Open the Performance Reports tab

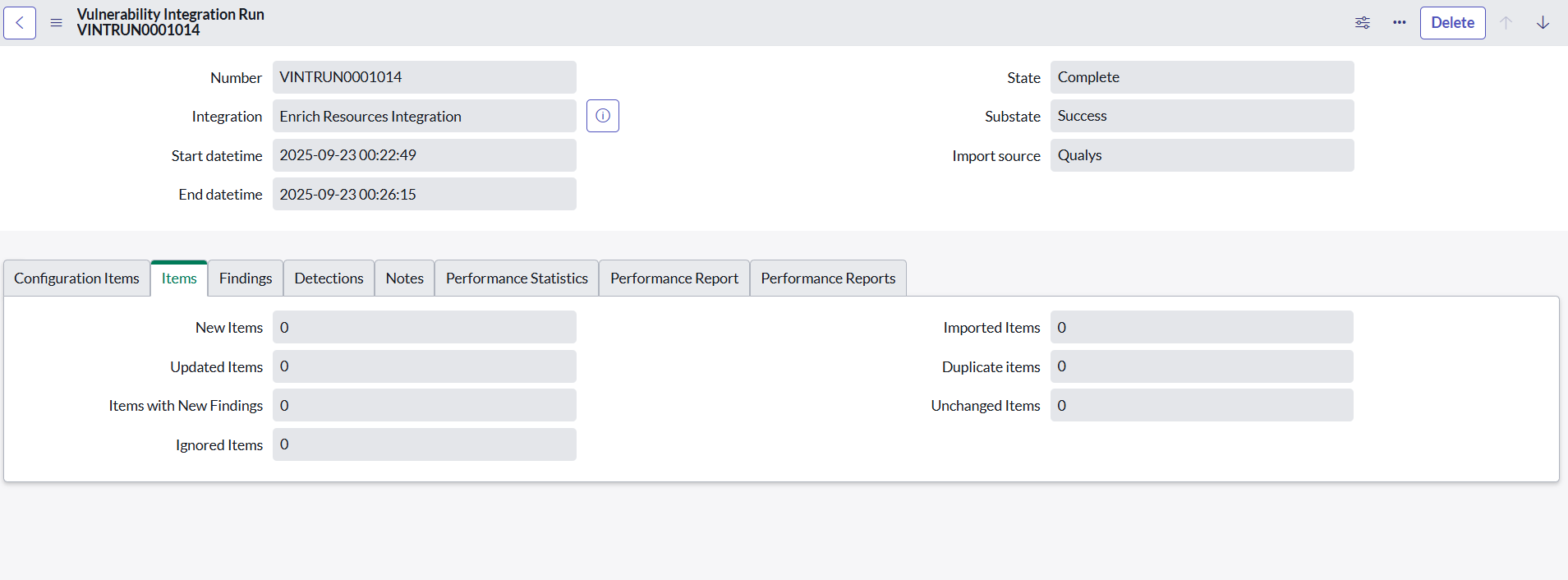click(829, 278)
